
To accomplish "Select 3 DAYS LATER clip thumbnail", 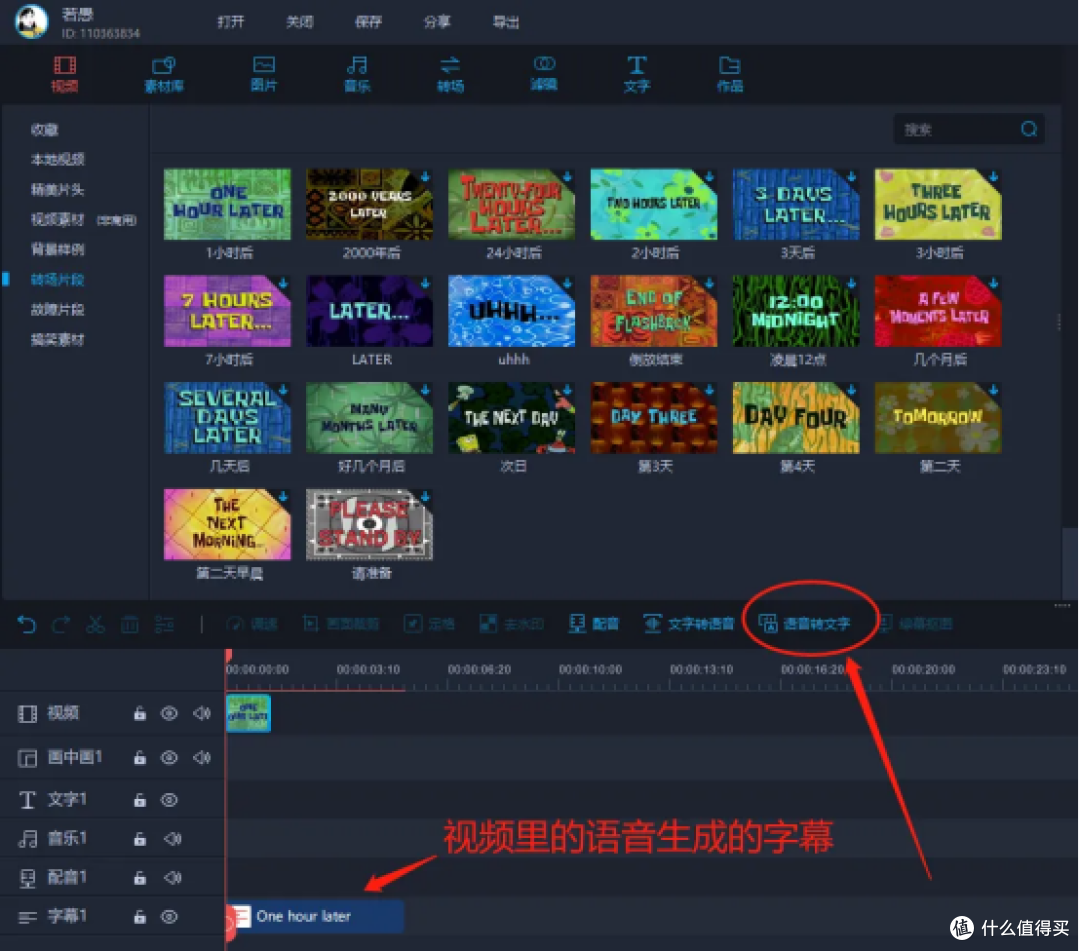I will pyautogui.click(x=796, y=205).
